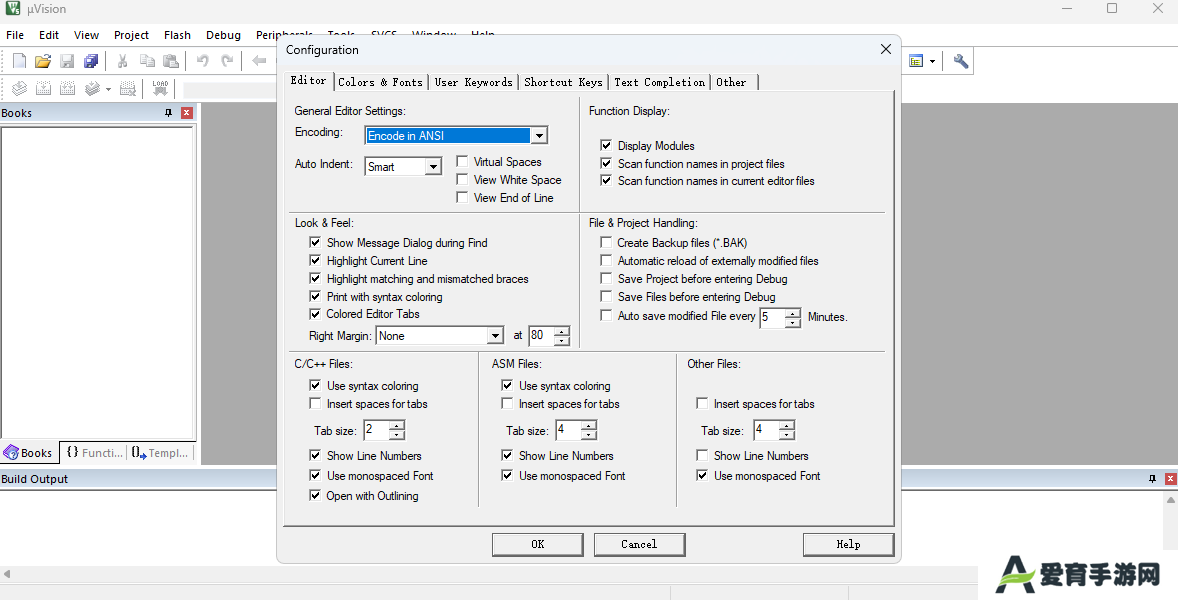Click the Undo arrow icon
The width and height of the screenshot is (1178, 600).
point(202,61)
